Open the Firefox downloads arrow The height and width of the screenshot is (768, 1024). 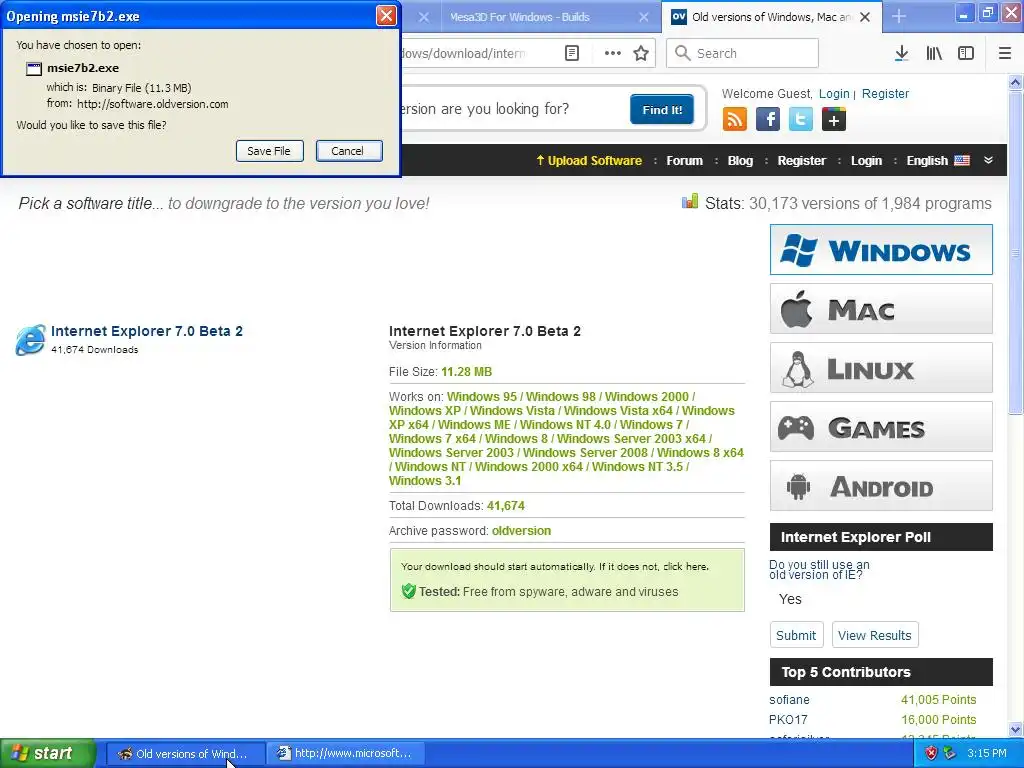pyautogui.click(x=901, y=54)
